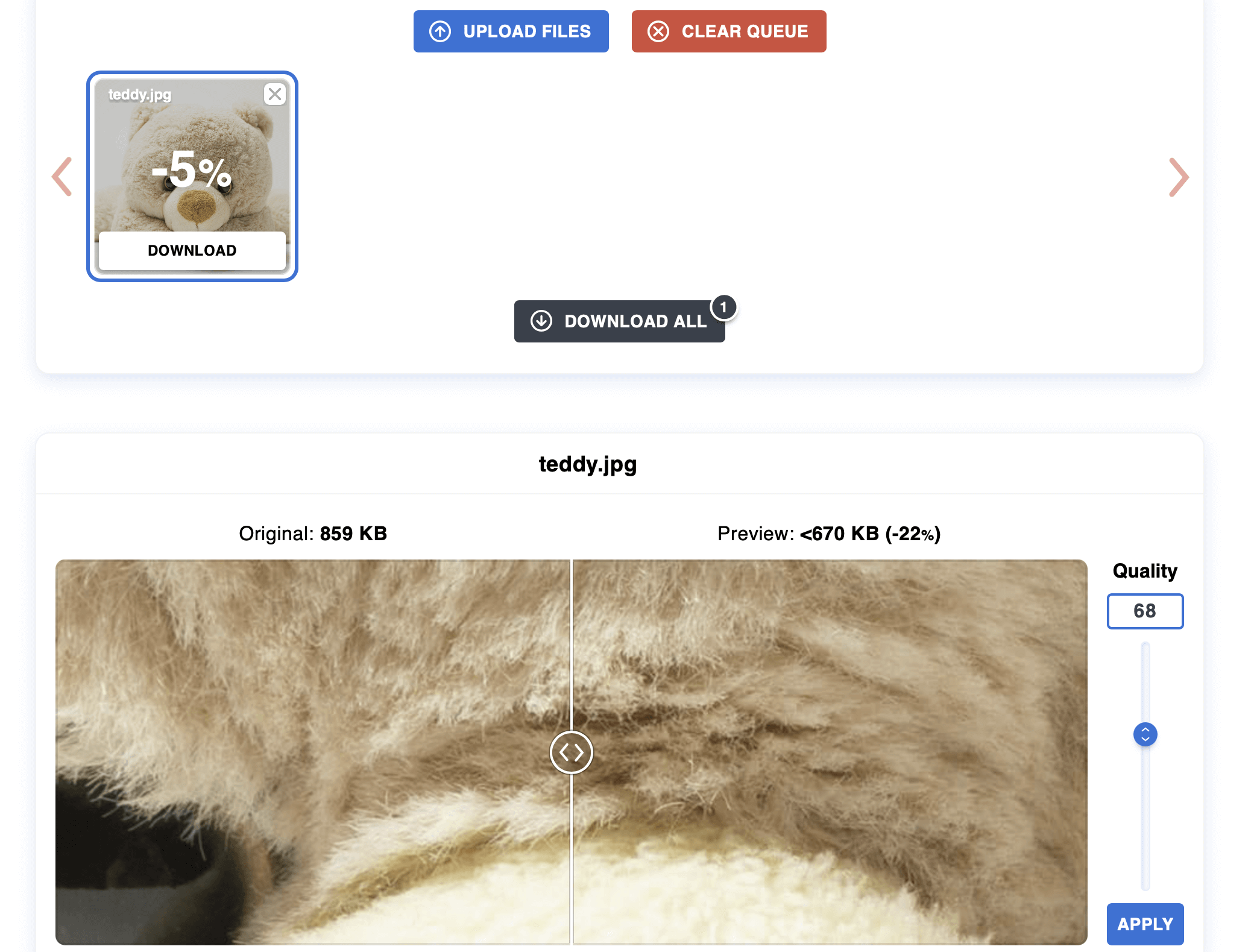
Task: Click the Quality value input field
Action: 1145,611
